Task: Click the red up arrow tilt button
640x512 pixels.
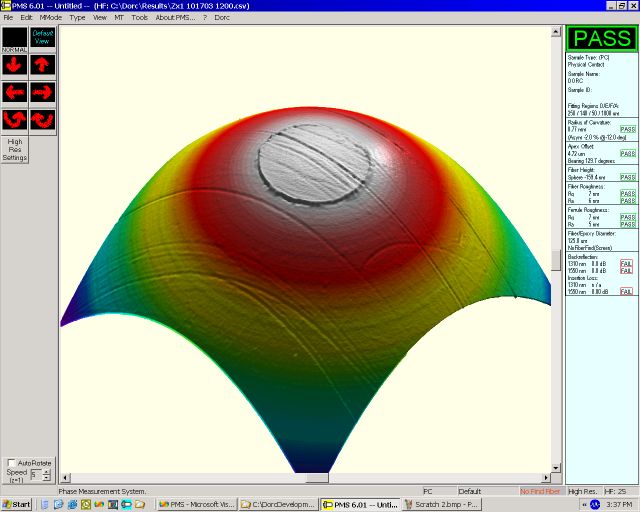Action: pyautogui.click(x=42, y=66)
